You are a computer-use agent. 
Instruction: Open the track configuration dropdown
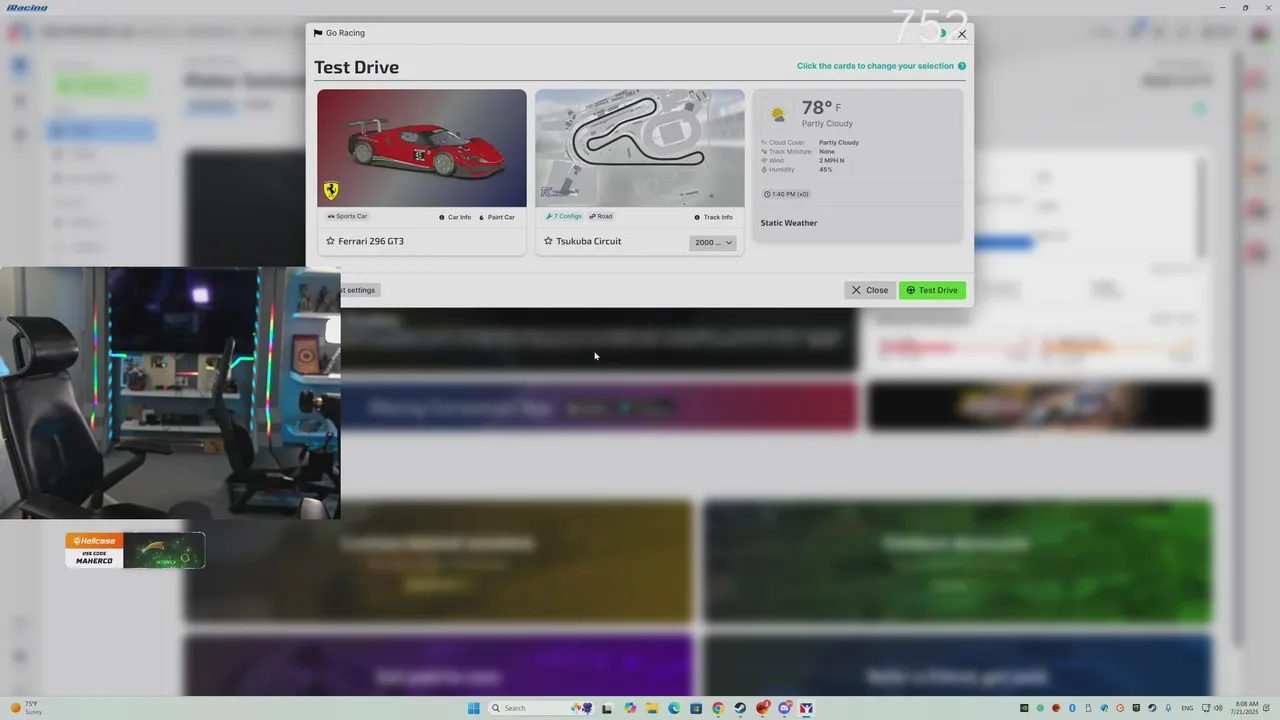tap(713, 243)
